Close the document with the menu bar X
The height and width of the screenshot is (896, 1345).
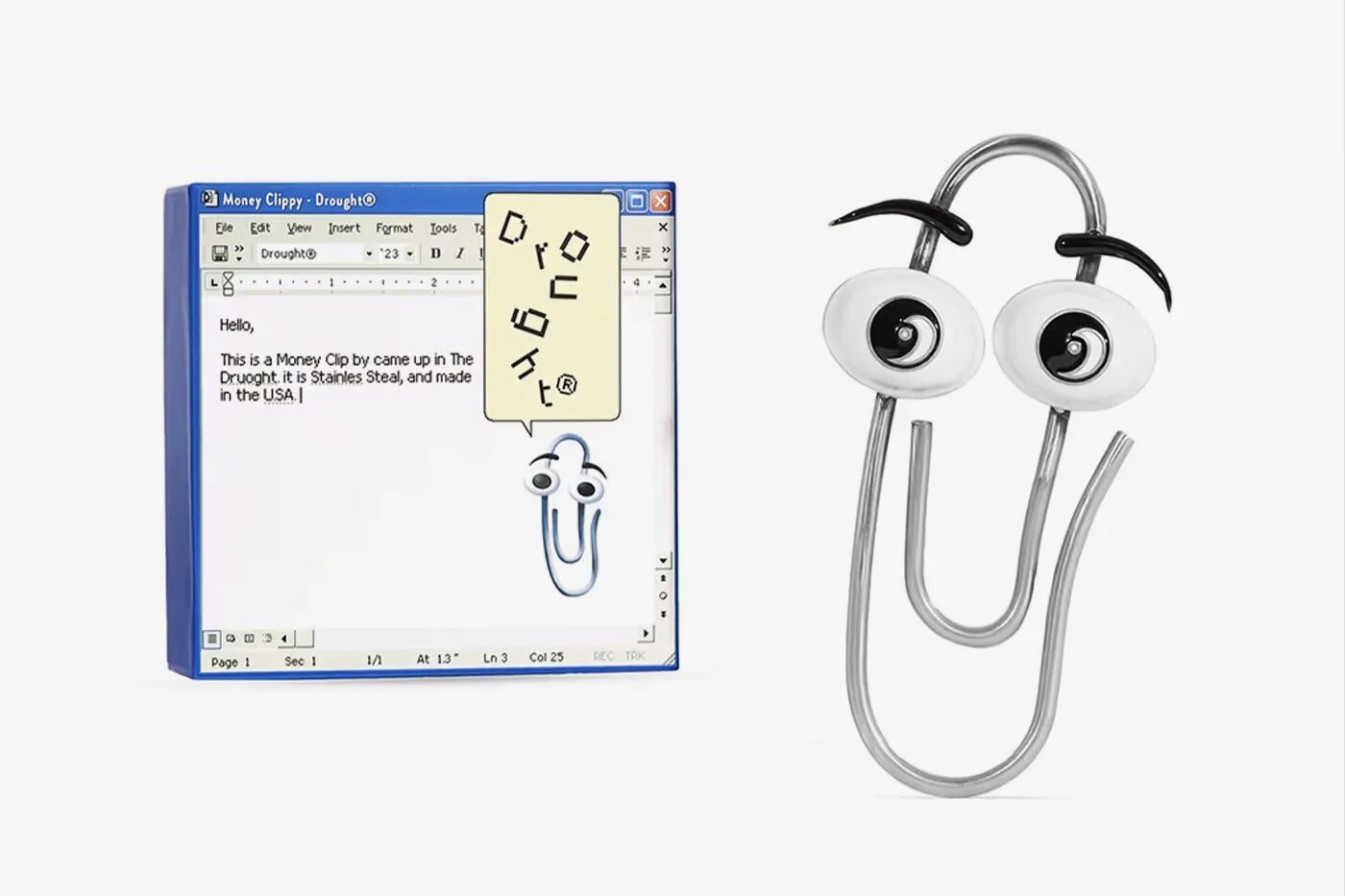(x=662, y=227)
